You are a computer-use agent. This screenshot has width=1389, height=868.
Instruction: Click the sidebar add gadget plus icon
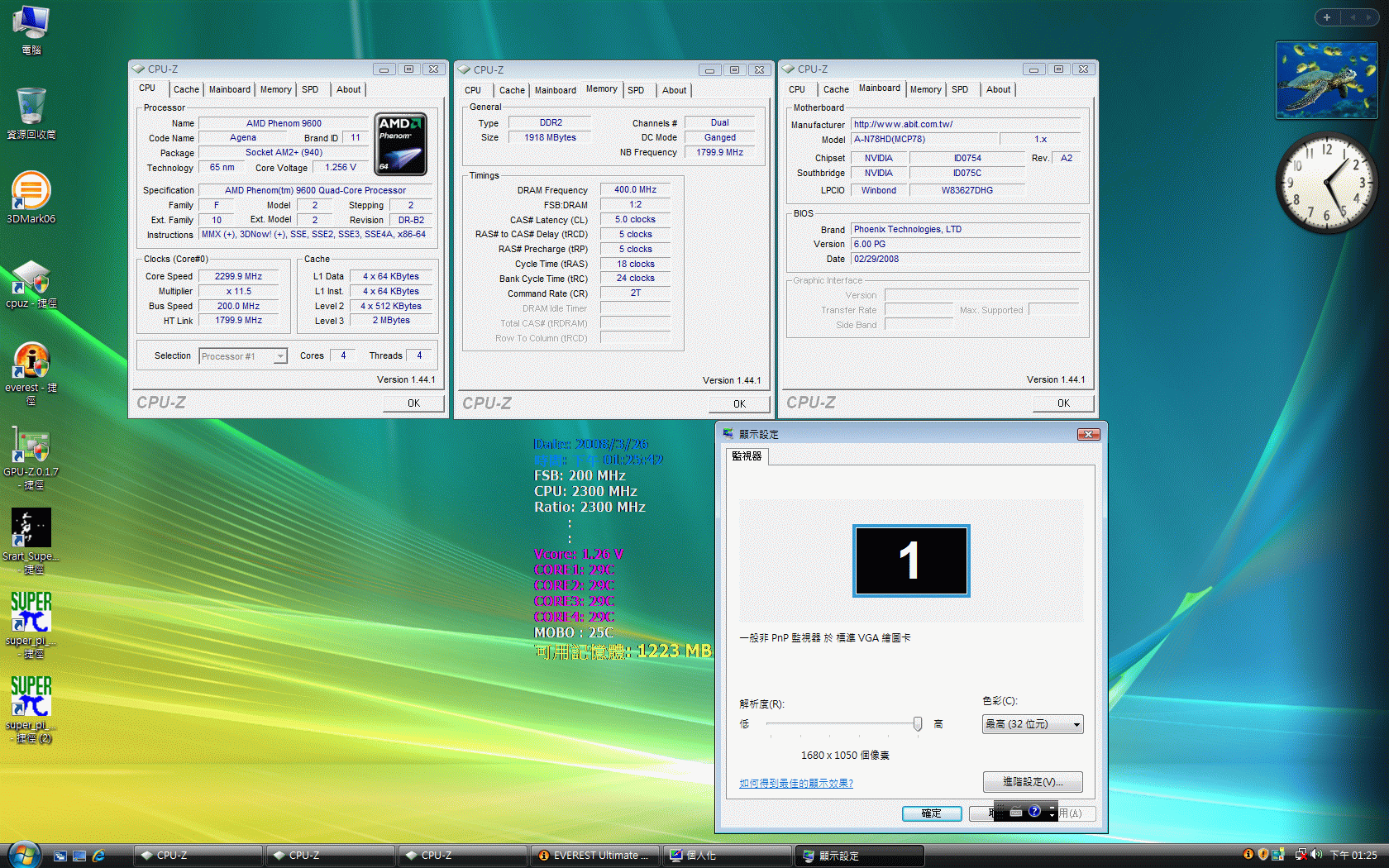pyautogui.click(x=1327, y=17)
